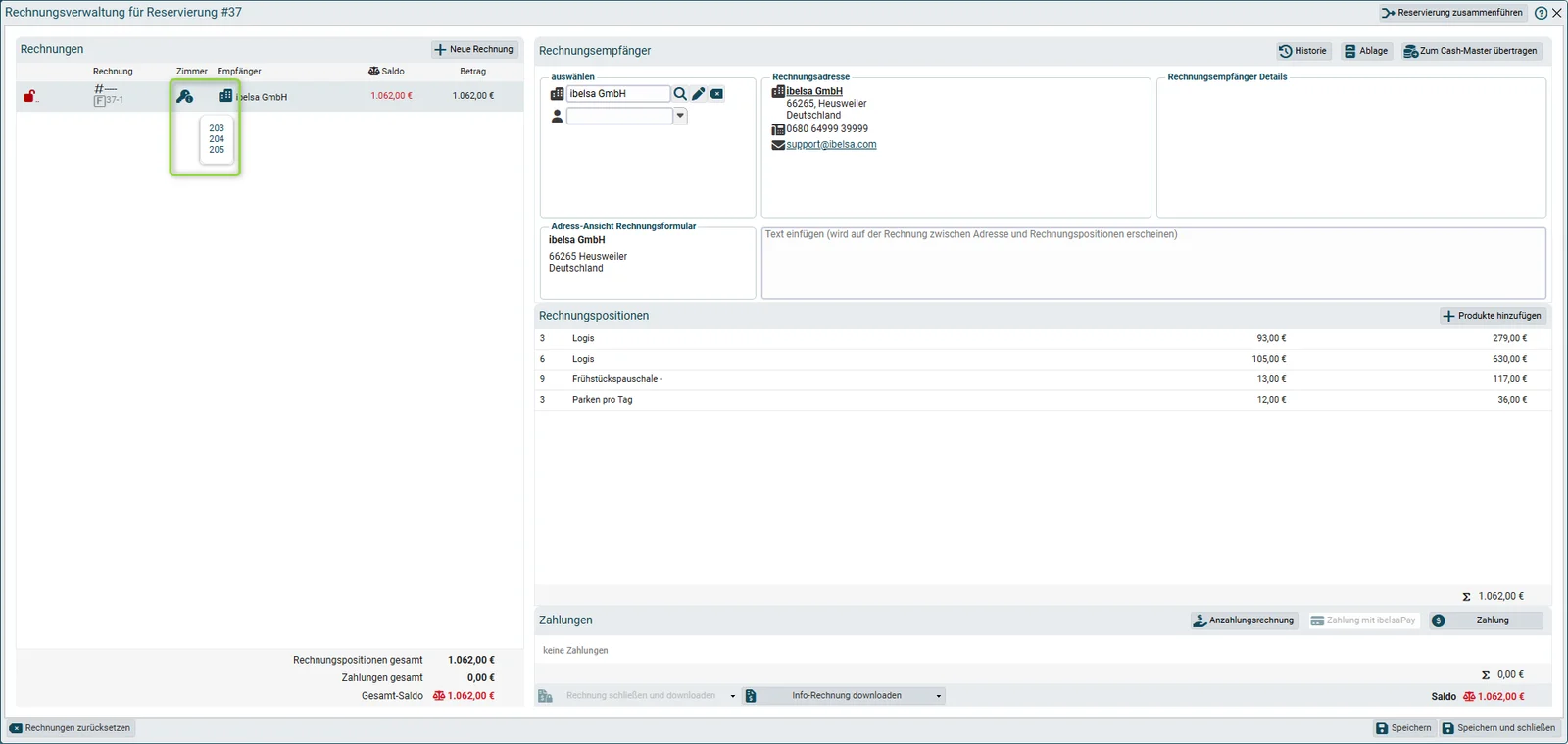The width and height of the screenshot is (1568, 744).
Task: Open the contact person dropdown arrow
Action: 680,116
